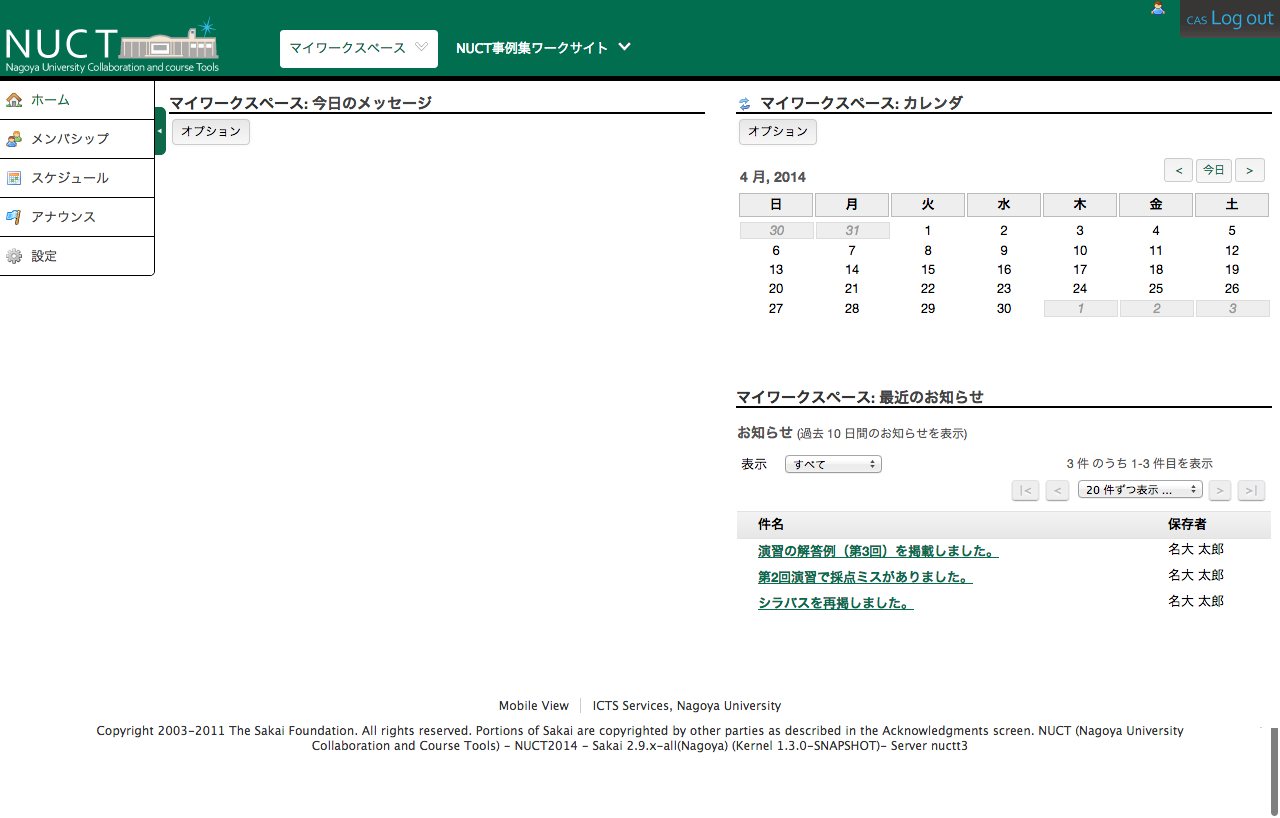1280x818 pixels.
Task: Click the Membership people icon
Action: 14,139
